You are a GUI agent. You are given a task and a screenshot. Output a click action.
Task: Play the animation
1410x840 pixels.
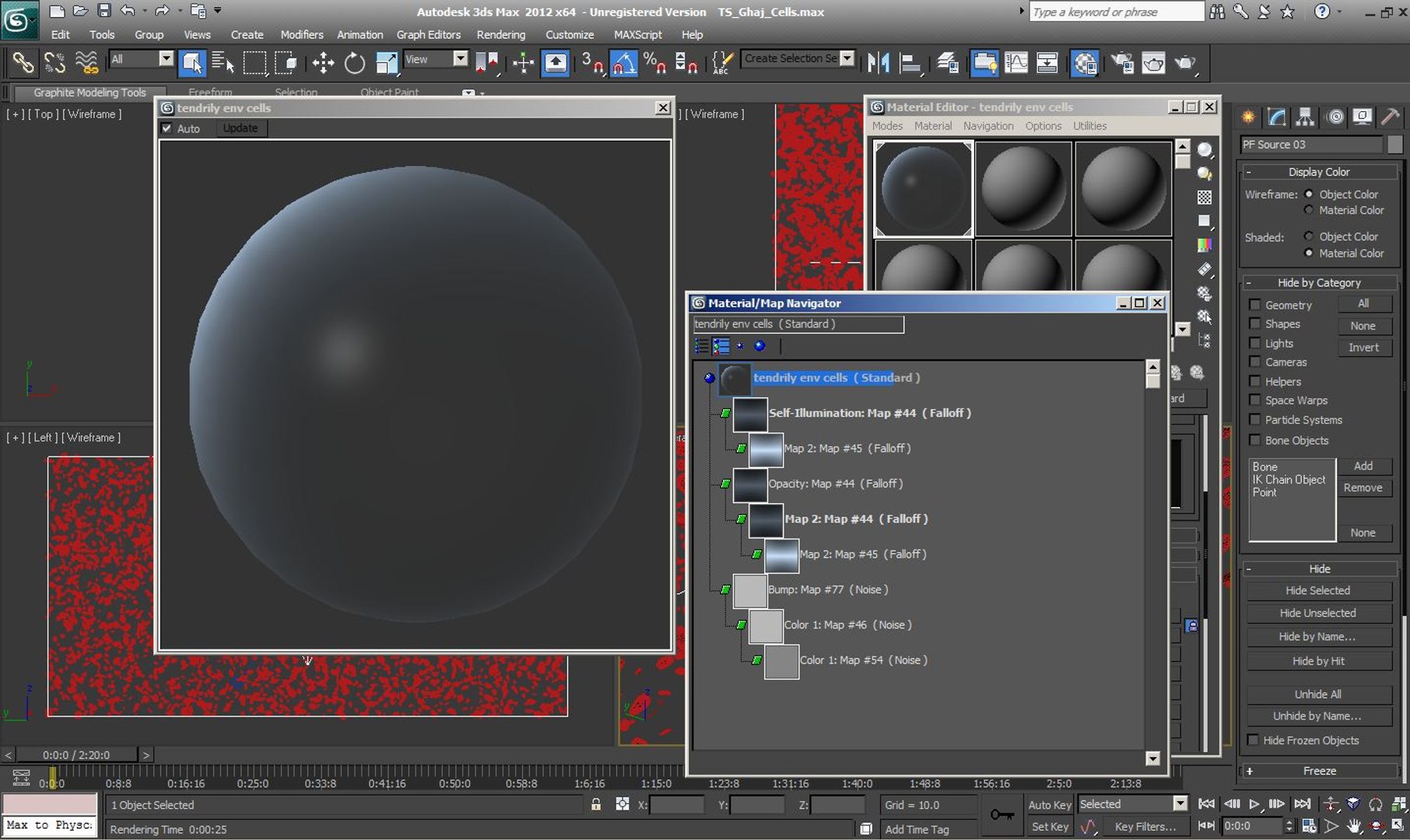[1254, 804]
